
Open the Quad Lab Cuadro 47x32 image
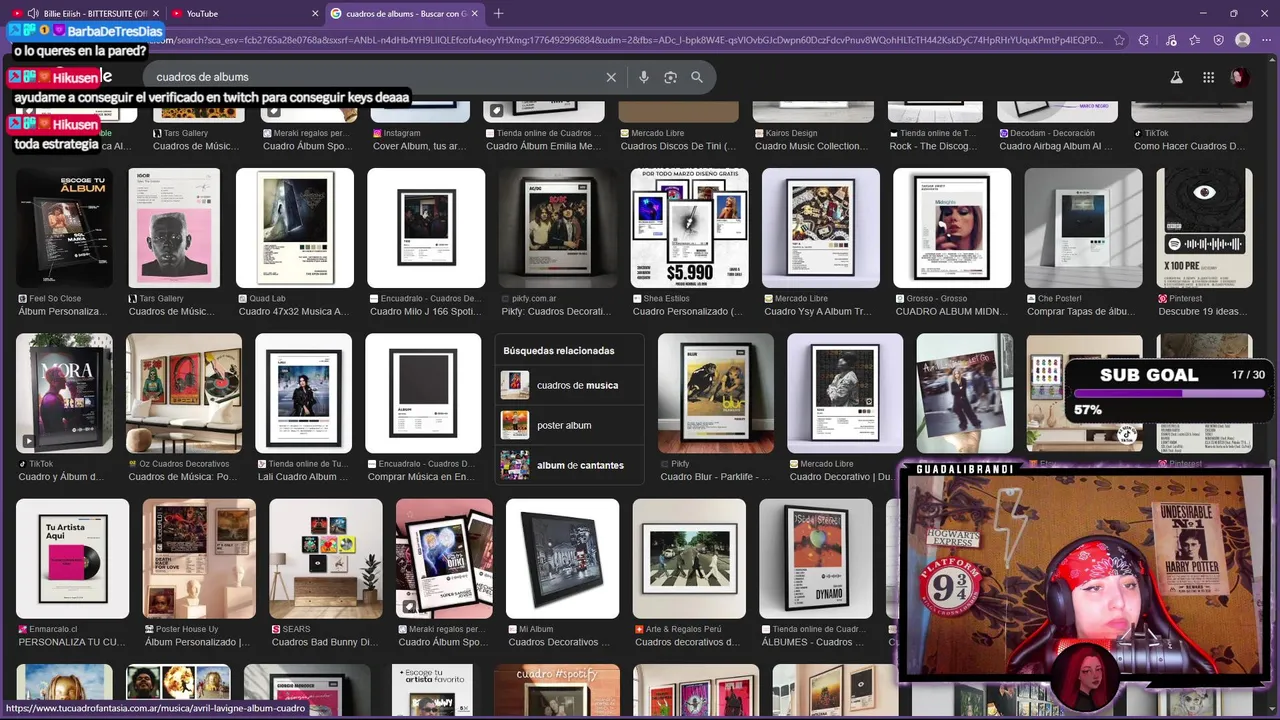pos(295,228)
